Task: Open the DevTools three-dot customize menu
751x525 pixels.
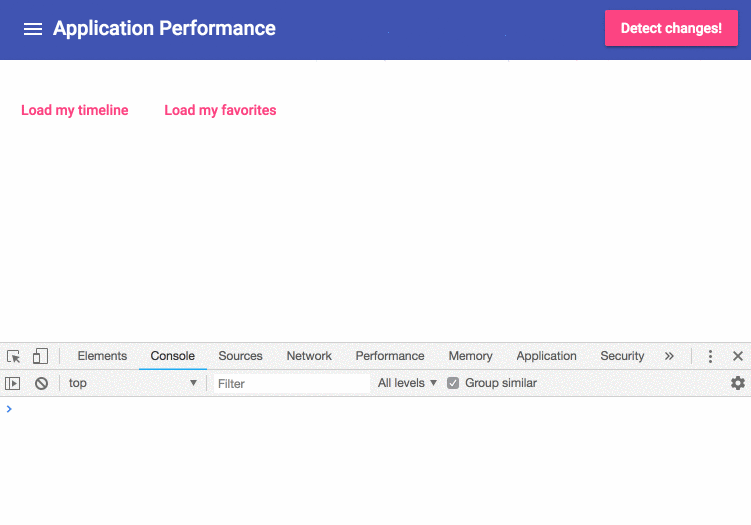Action: (x=710, y=356)
